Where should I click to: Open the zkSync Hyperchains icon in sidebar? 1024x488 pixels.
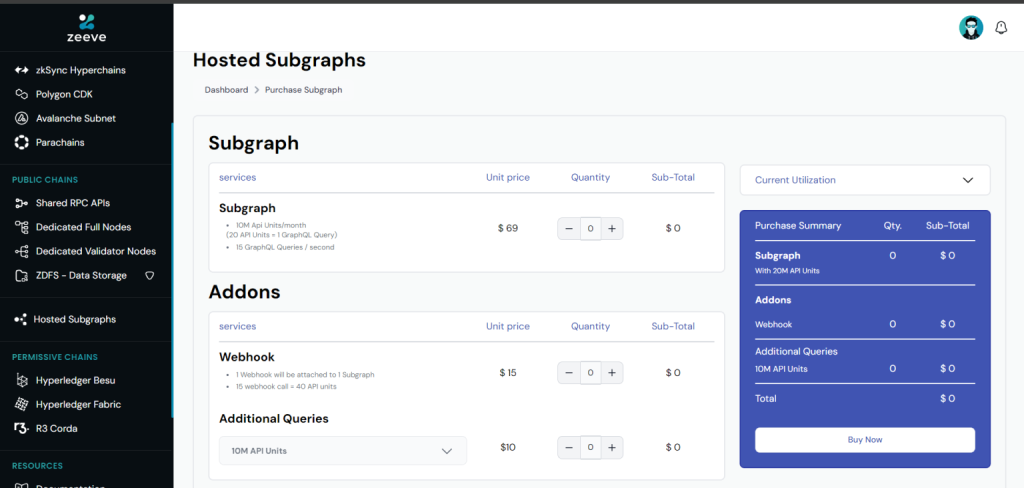[22, 70]
